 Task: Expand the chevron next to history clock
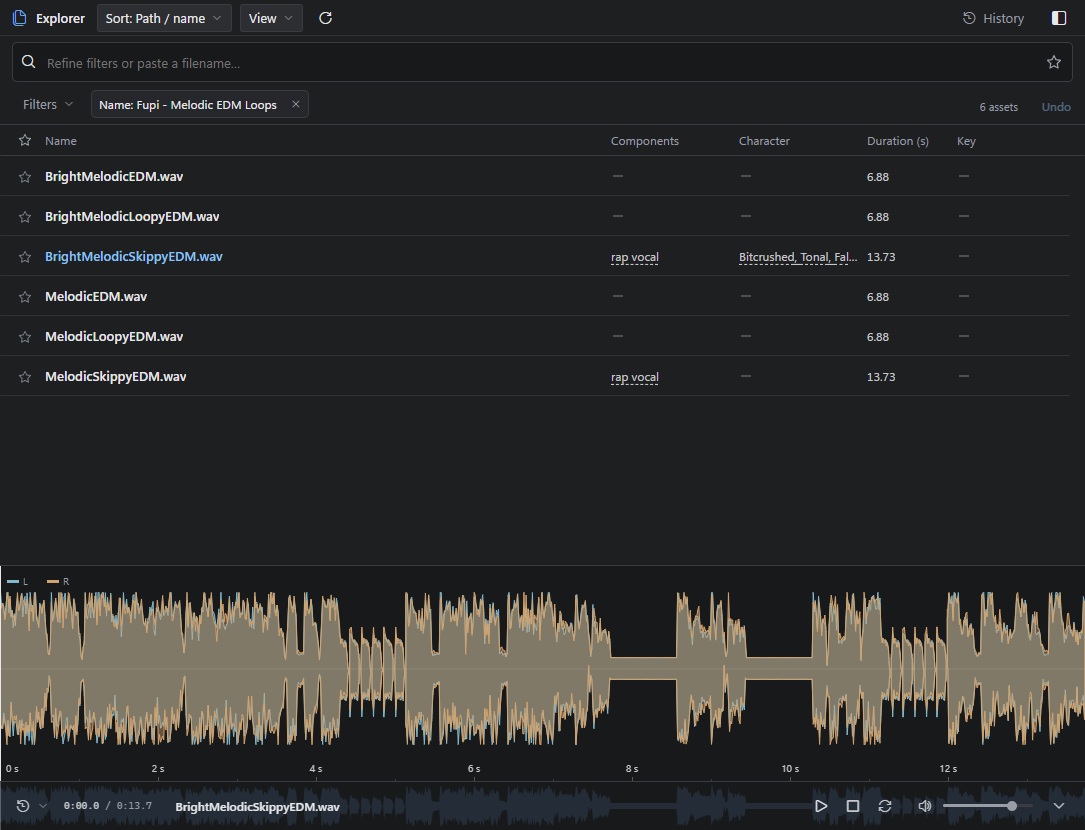[43, 806]
